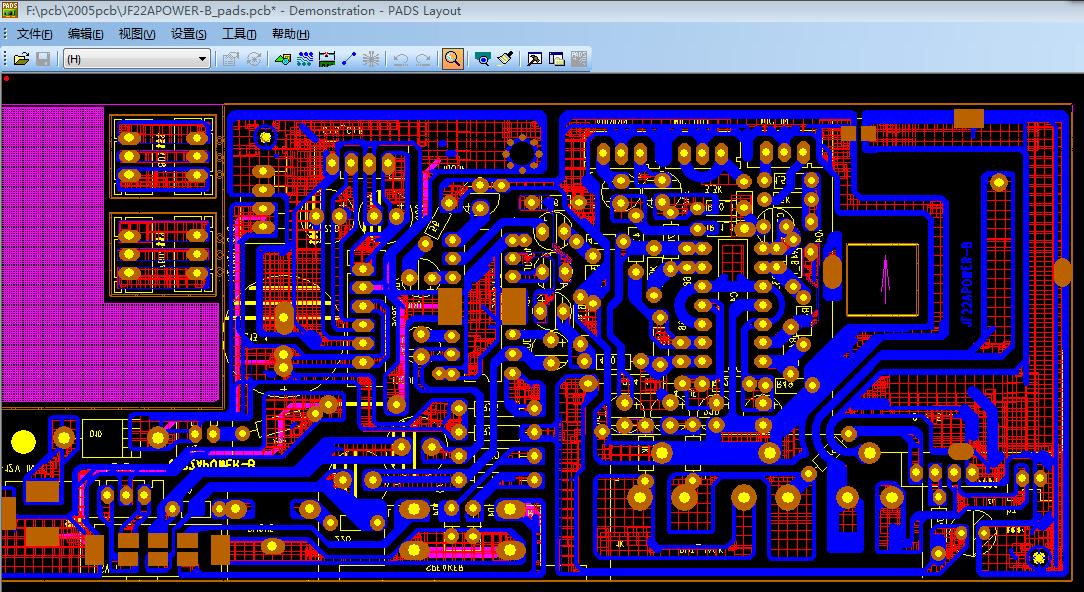Open the ECO toolbar icon
1084x592 pixels.
point(327,58)
